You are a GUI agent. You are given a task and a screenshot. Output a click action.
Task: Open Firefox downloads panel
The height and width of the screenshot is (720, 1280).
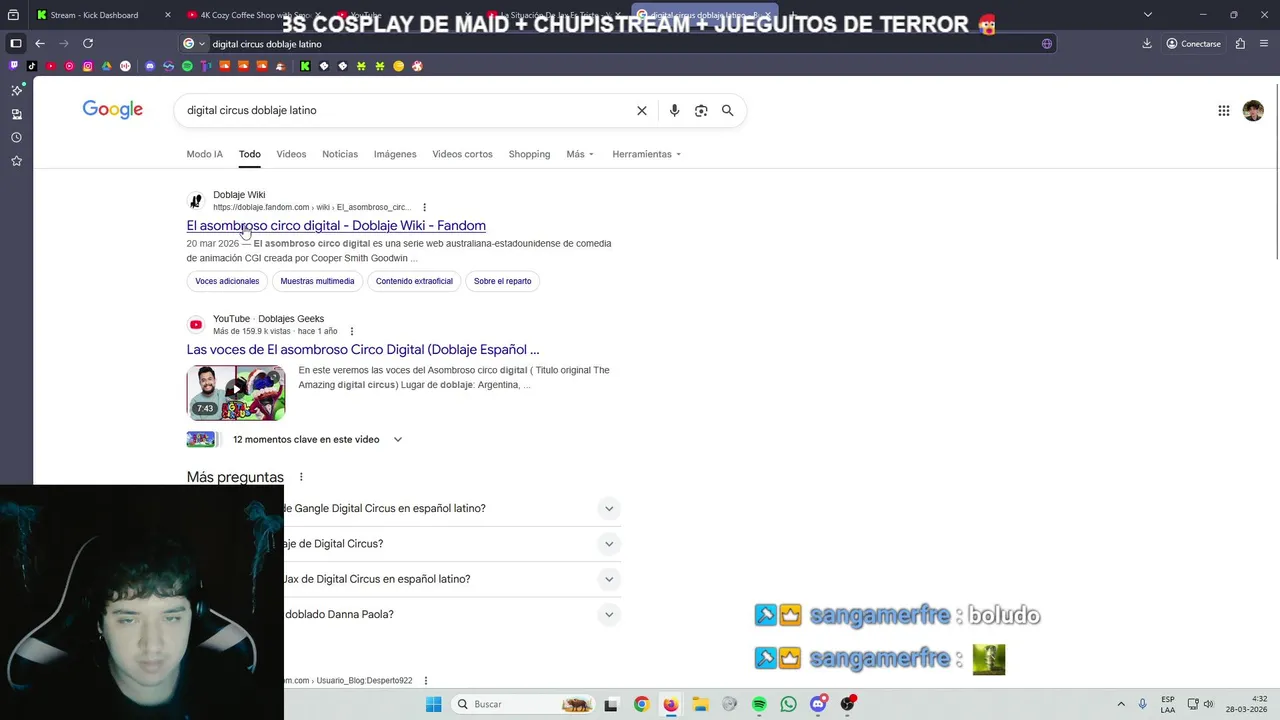[x=1147, y=43]
